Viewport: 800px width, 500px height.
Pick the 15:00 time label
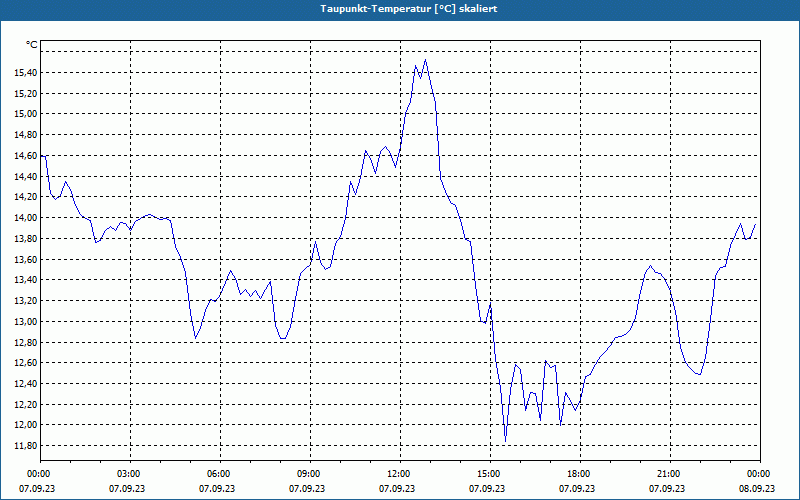pyautogui.click(x=488, y=474)
